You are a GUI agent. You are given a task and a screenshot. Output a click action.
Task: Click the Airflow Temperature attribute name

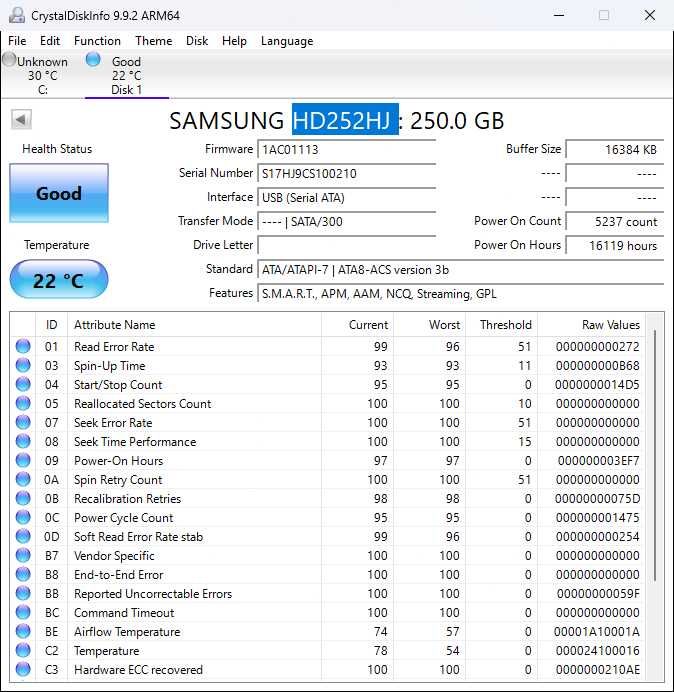[x=127, y=632]
